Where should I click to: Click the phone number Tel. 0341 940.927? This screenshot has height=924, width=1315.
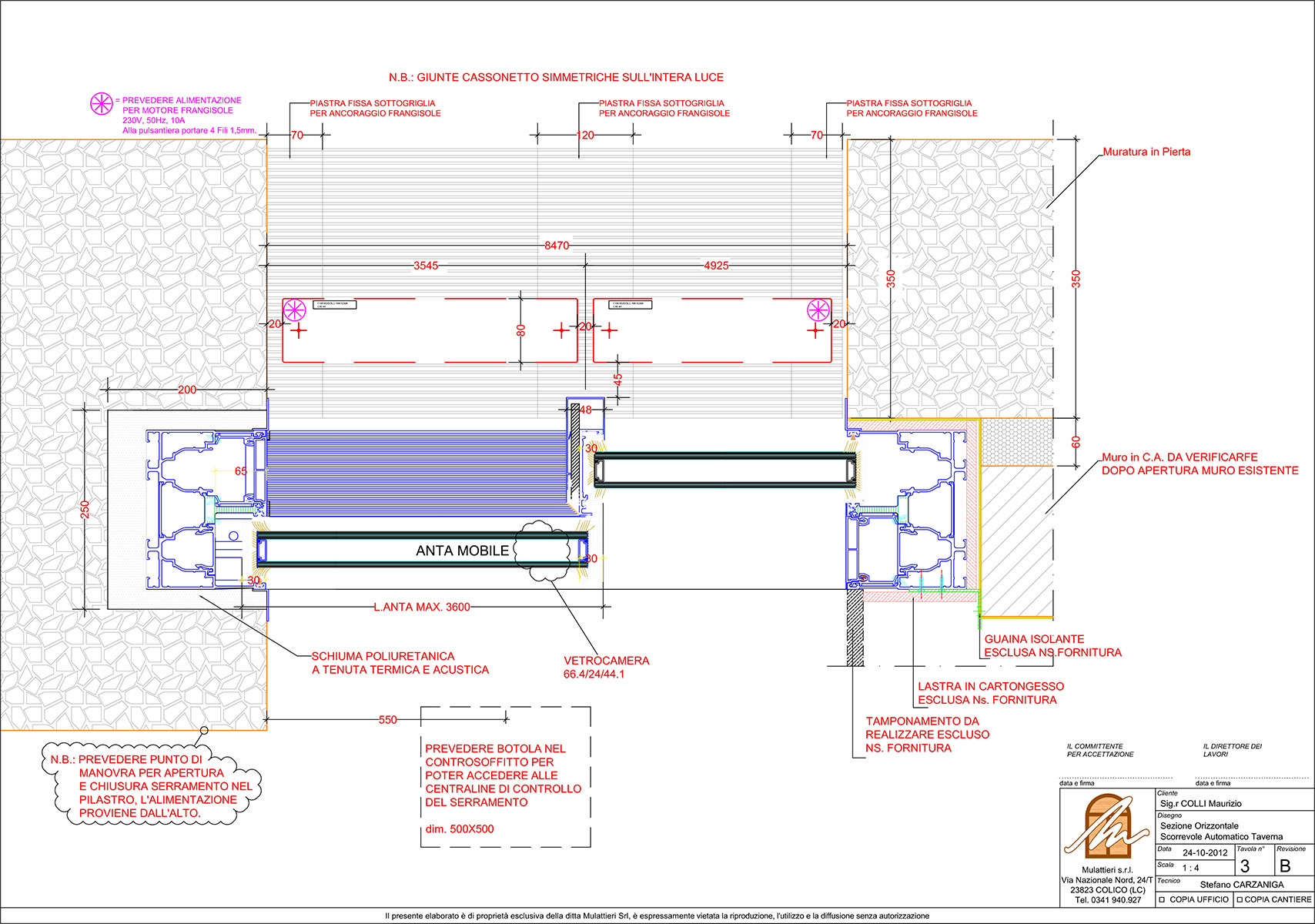point(1107,899)
